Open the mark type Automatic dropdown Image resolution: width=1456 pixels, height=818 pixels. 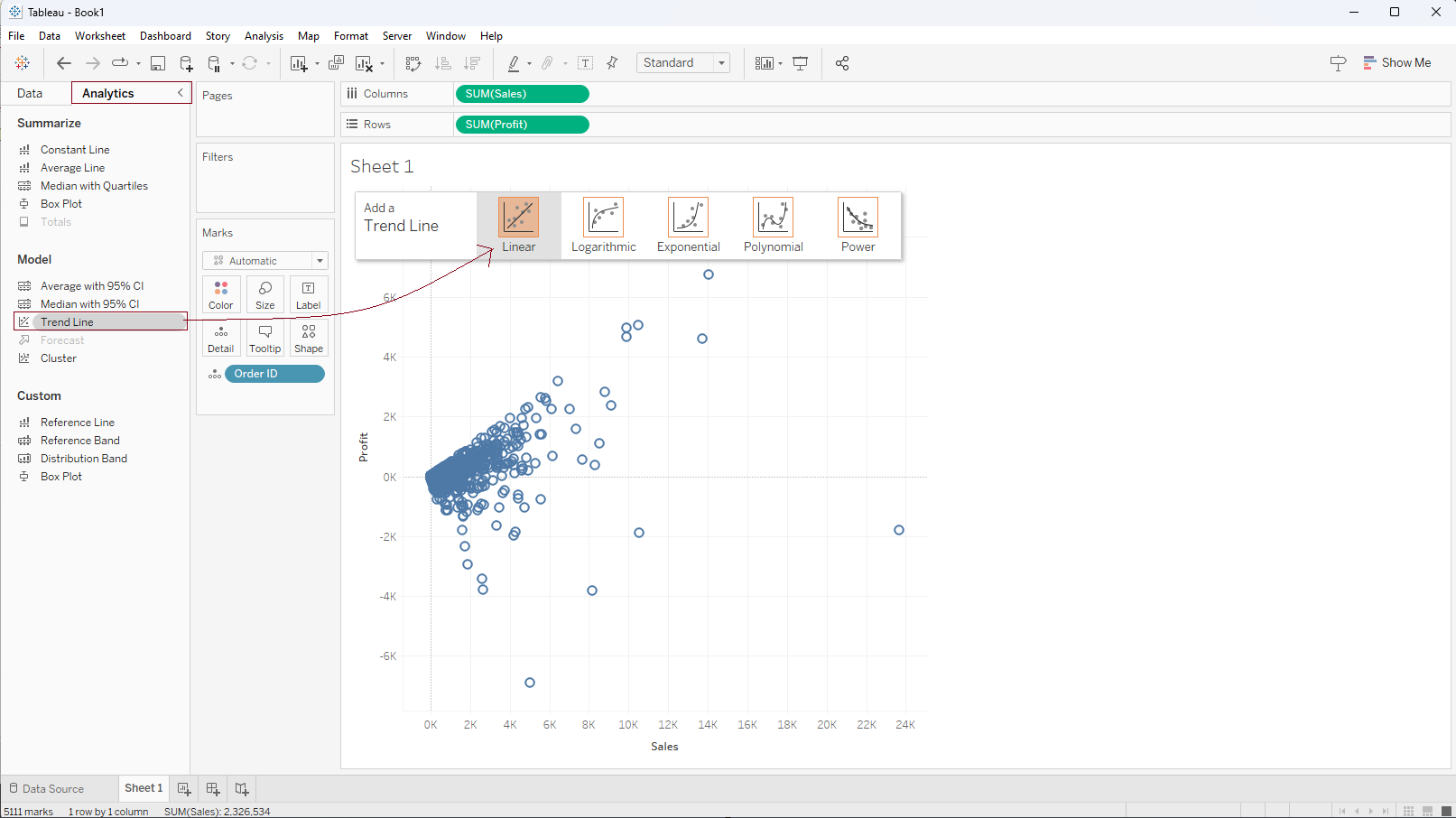click(264, 261)
